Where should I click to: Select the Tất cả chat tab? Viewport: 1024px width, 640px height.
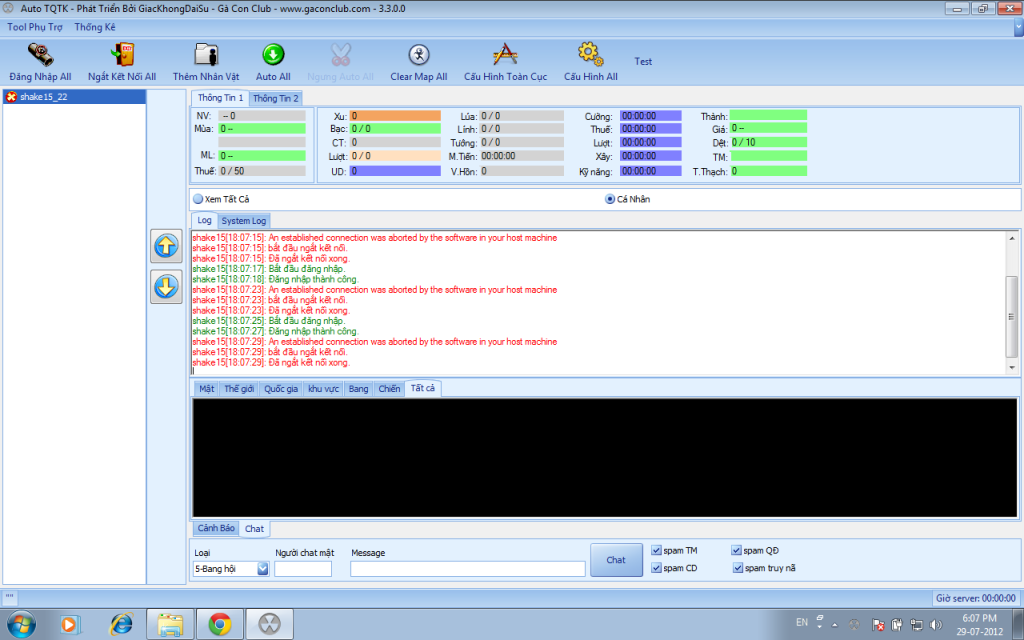pyautogui.click(x=423, y=388)
